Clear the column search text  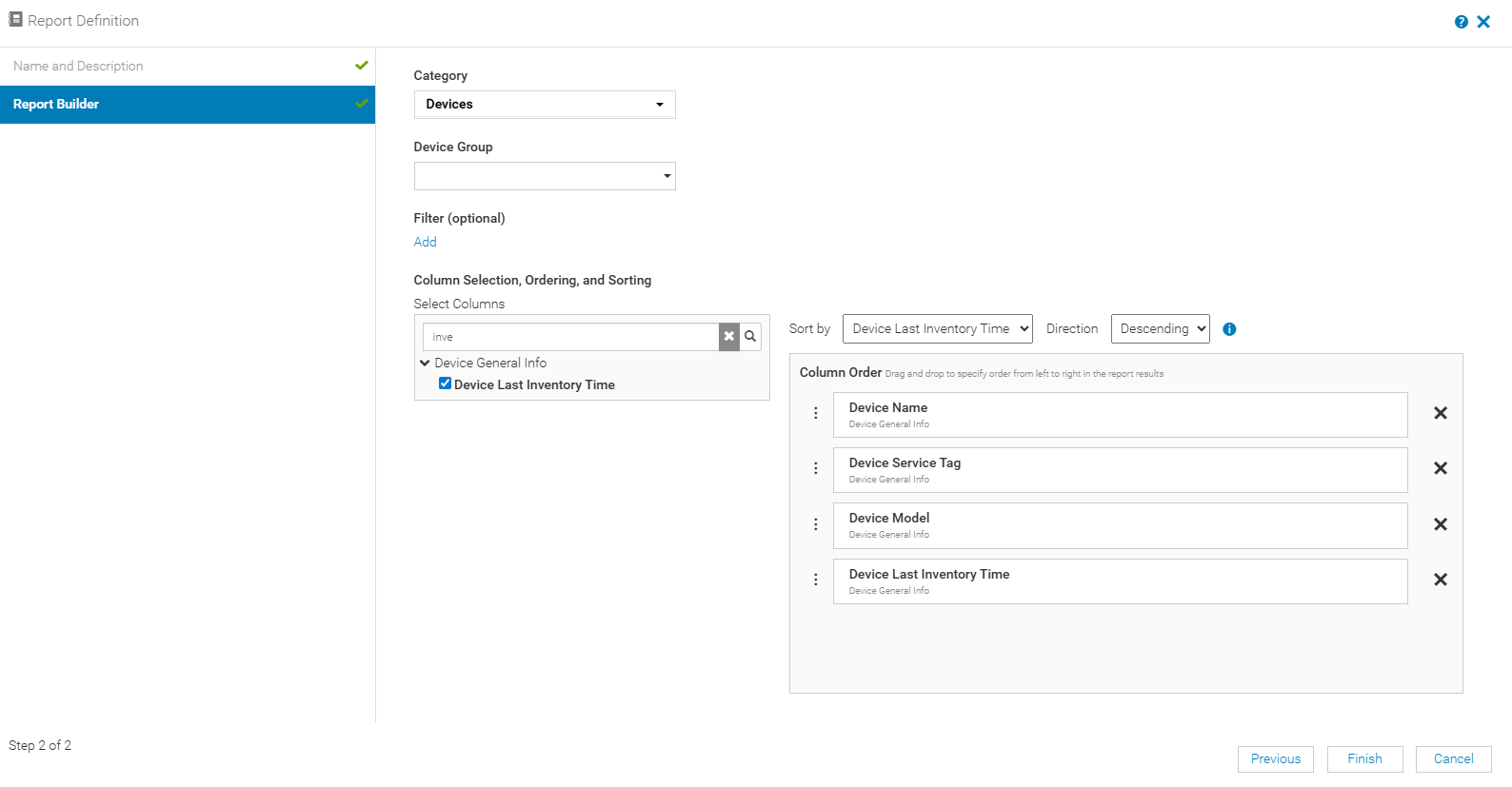(x=729, y=336)
